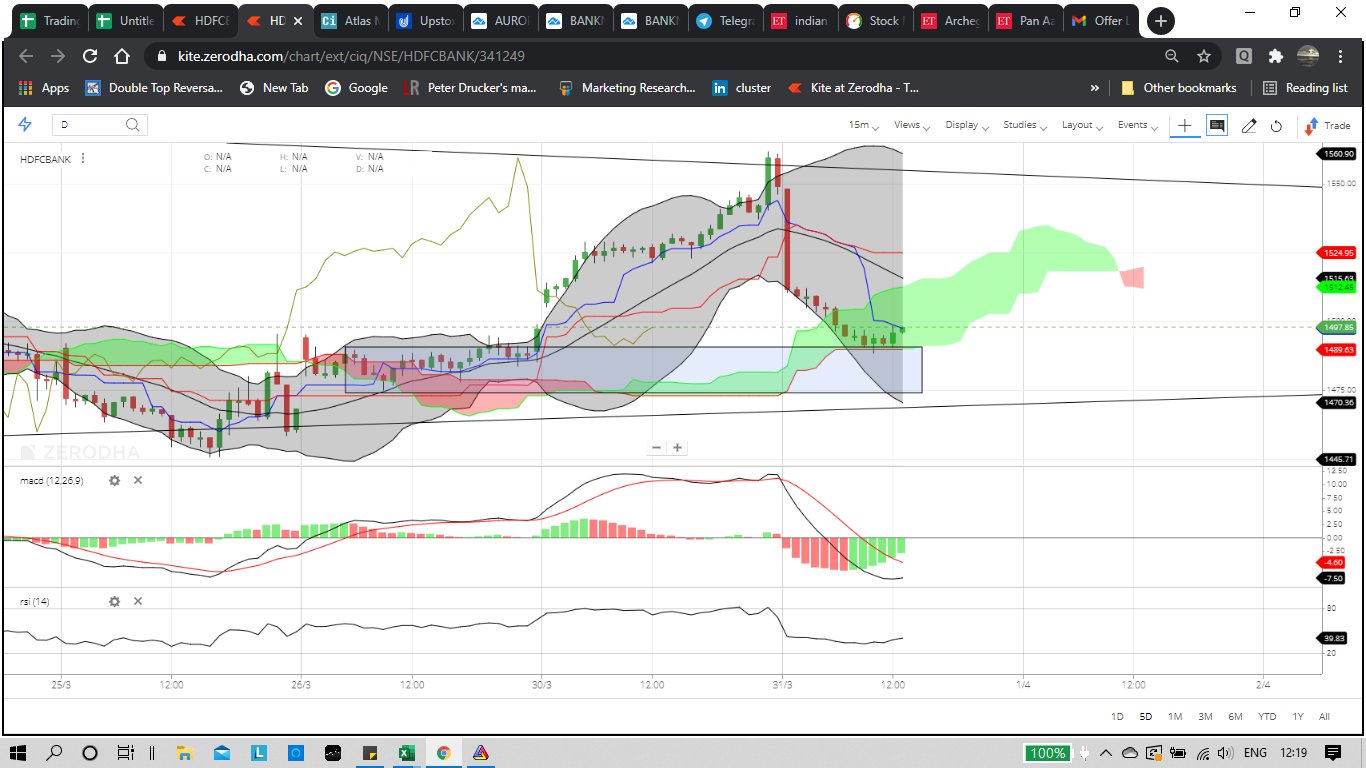Click the zoom magnifier in address bar

(1172, 56)
